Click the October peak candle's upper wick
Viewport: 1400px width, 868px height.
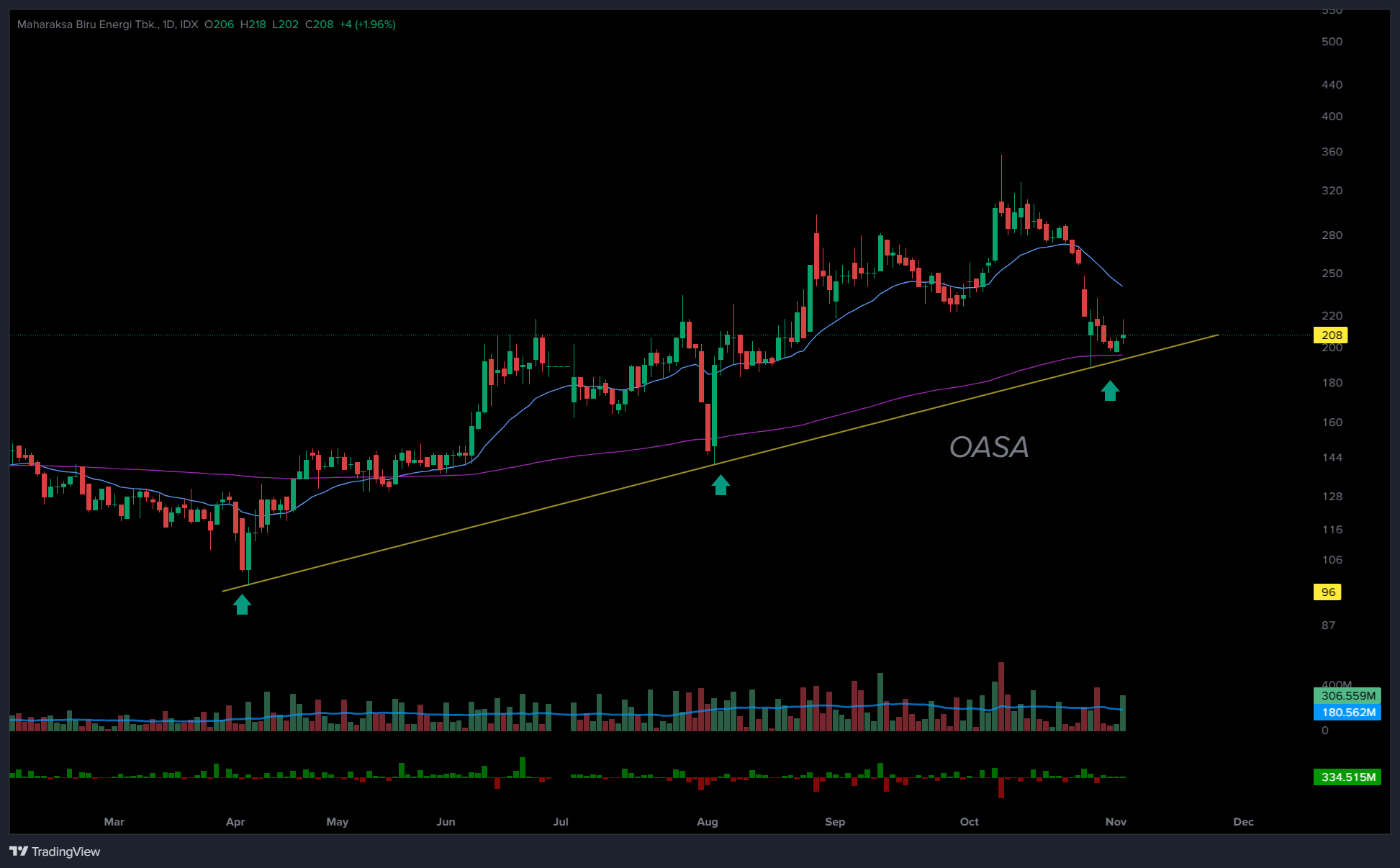click(1001, 176)
